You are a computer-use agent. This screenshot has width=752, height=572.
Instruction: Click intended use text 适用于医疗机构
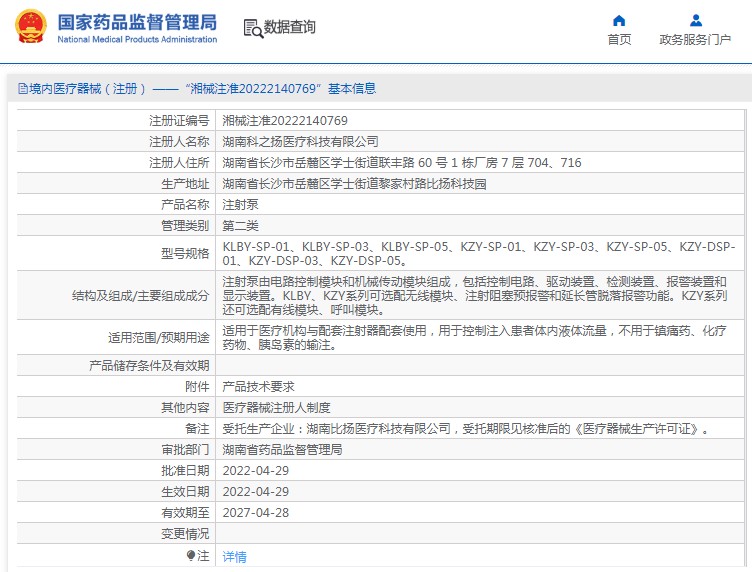click(x=474, y=338)
